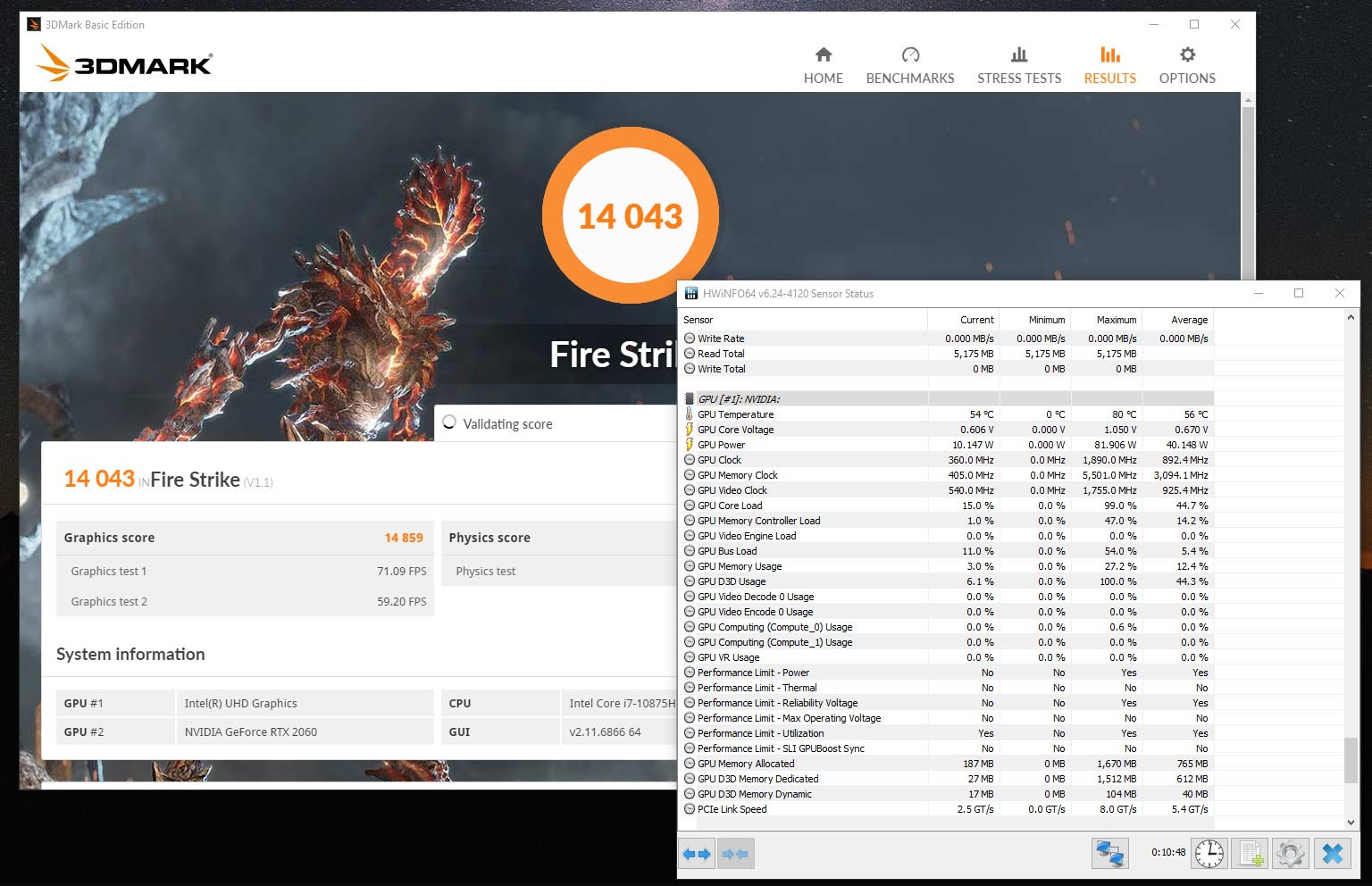Click the round icon beside Read Total
1372x886 pixels.
click(x=690, y=354)
